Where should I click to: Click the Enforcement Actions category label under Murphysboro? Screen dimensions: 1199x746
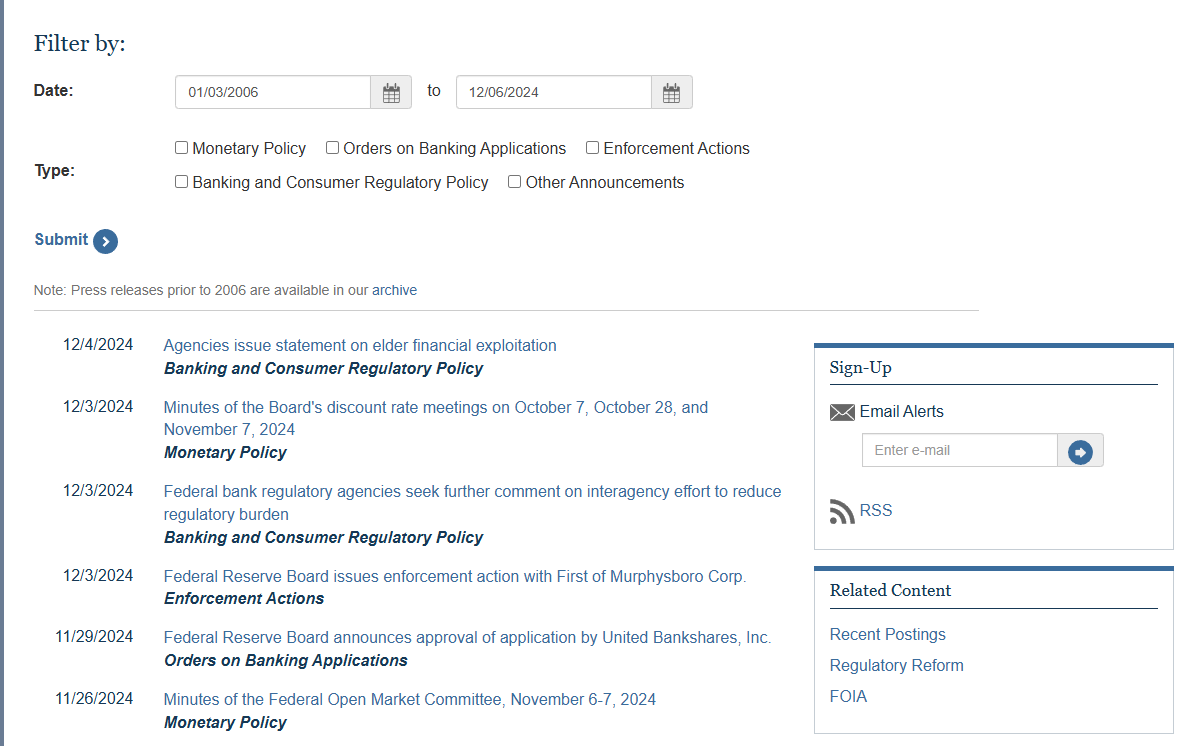[244, 598]
